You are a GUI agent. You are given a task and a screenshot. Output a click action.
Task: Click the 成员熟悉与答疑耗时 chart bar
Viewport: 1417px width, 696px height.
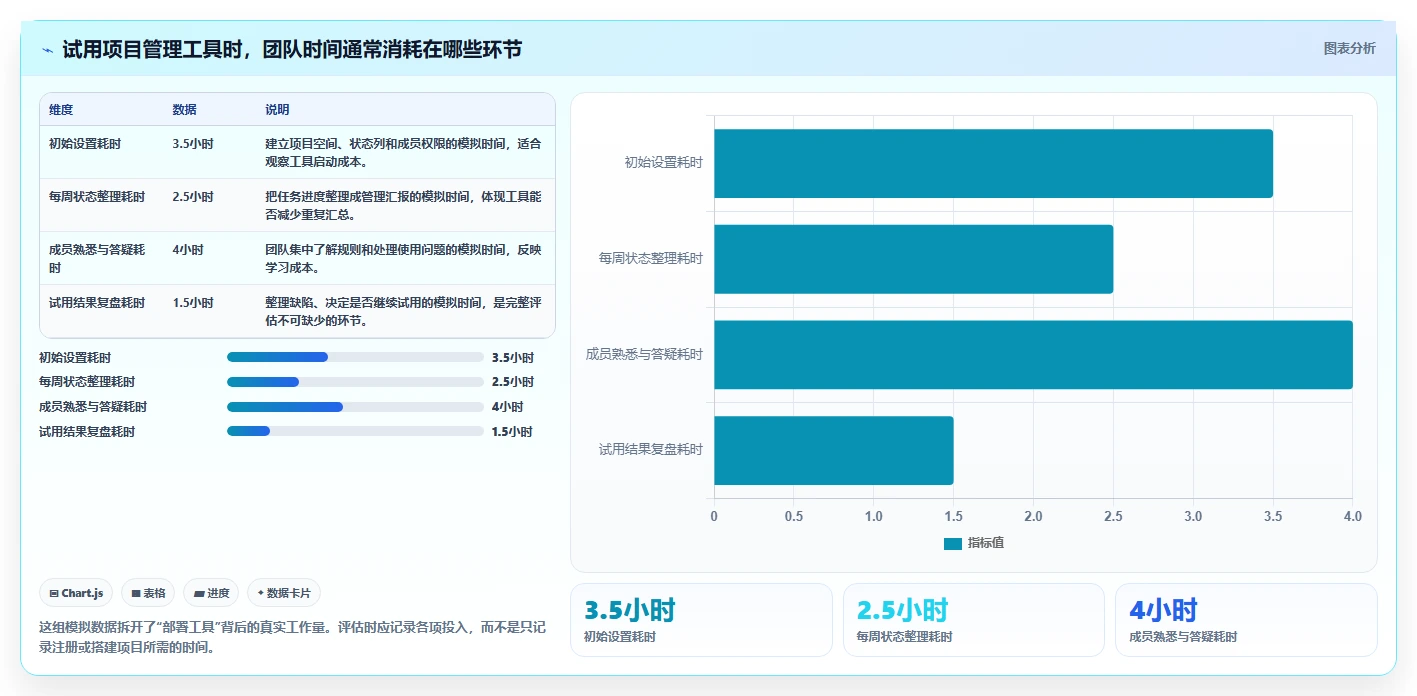pos(1033,355)
